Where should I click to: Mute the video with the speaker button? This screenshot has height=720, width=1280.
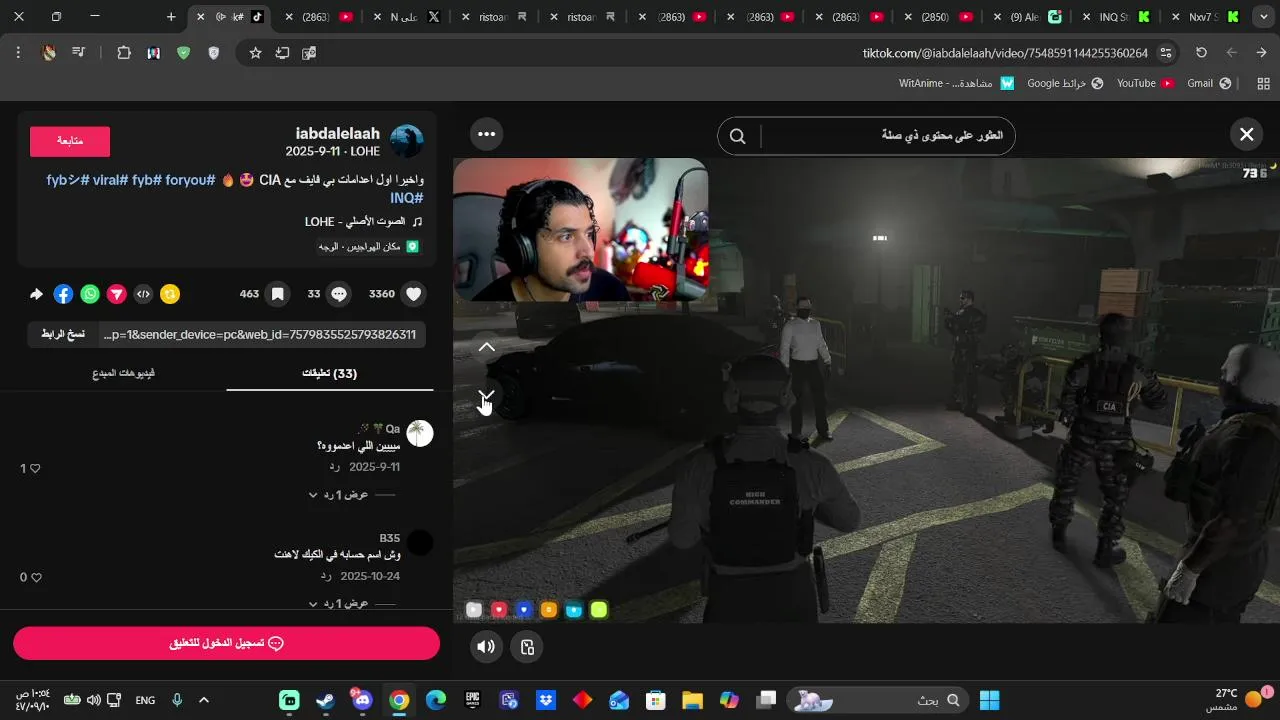point(486,647)
